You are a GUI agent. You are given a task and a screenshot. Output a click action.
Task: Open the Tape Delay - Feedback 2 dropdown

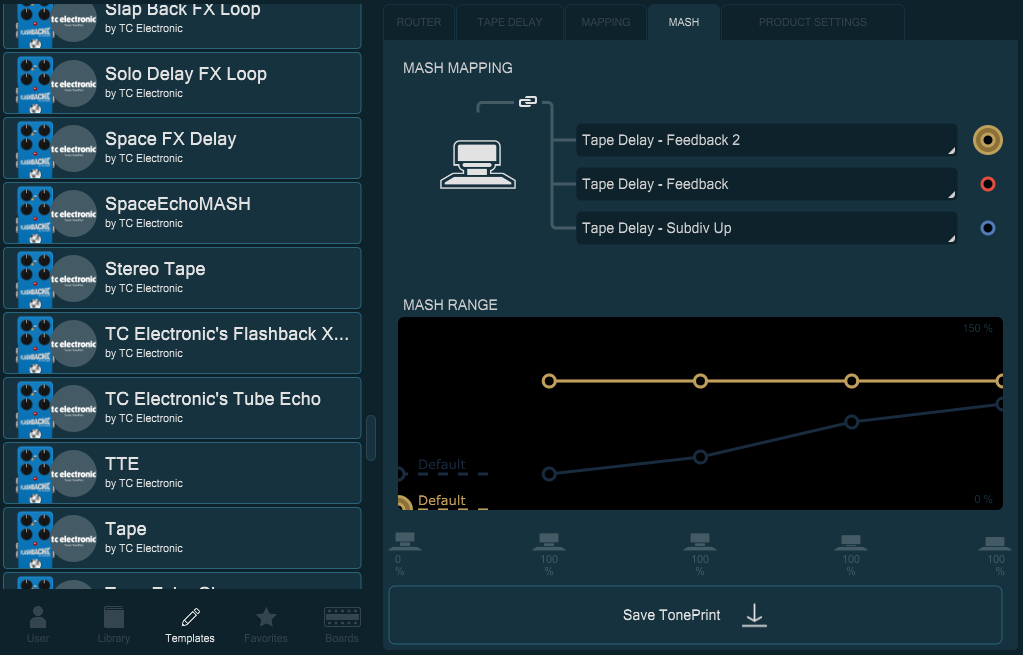[767, 140]
